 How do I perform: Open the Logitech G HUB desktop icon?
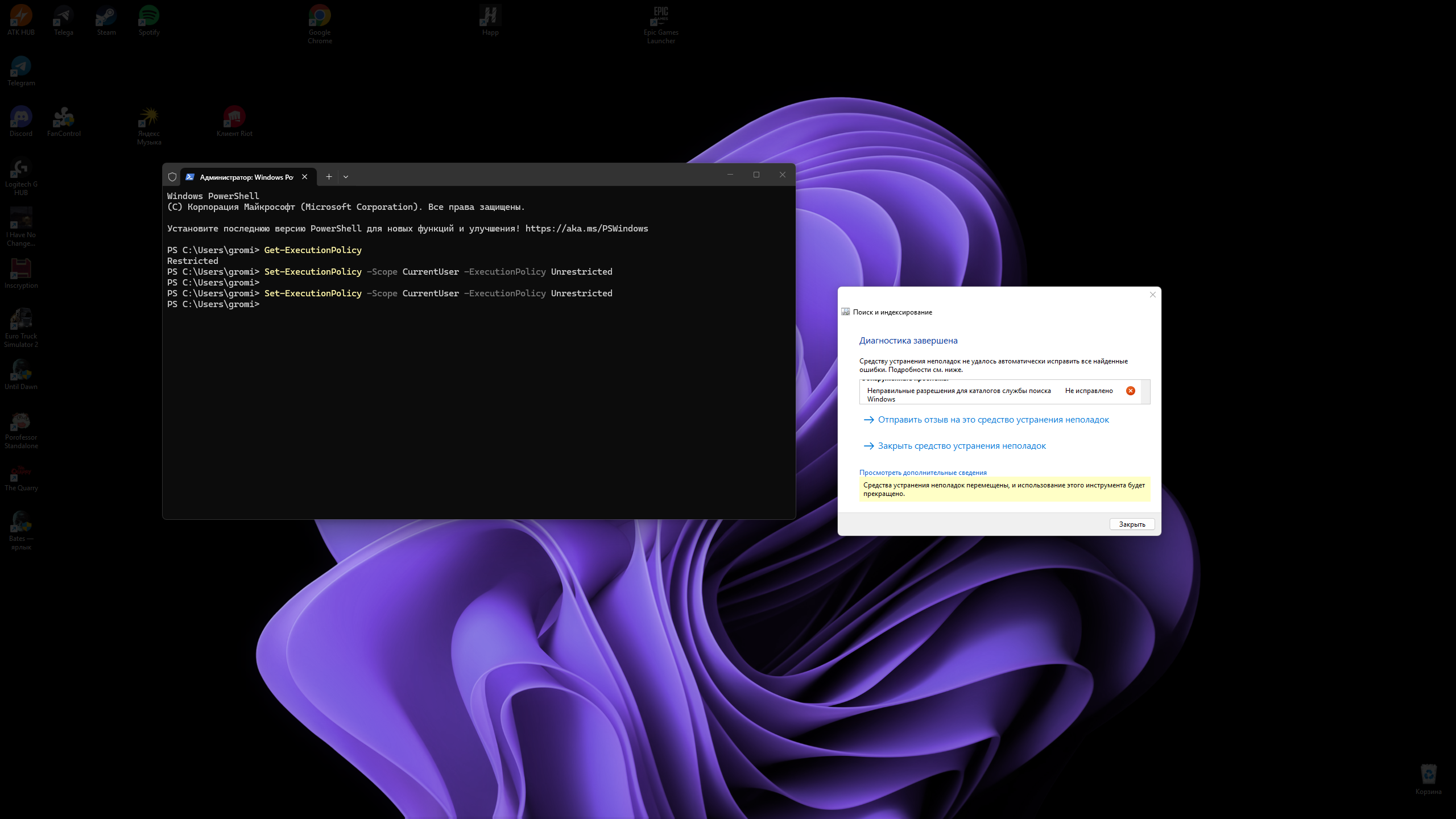[21, 176]
